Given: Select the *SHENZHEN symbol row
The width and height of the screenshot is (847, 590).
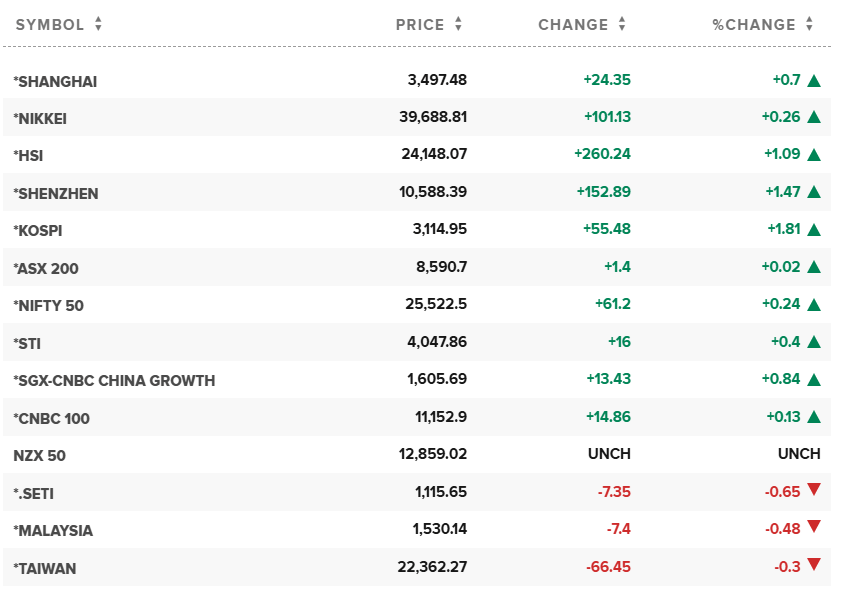Looking at the screenshot, I should tap(56, 193).
